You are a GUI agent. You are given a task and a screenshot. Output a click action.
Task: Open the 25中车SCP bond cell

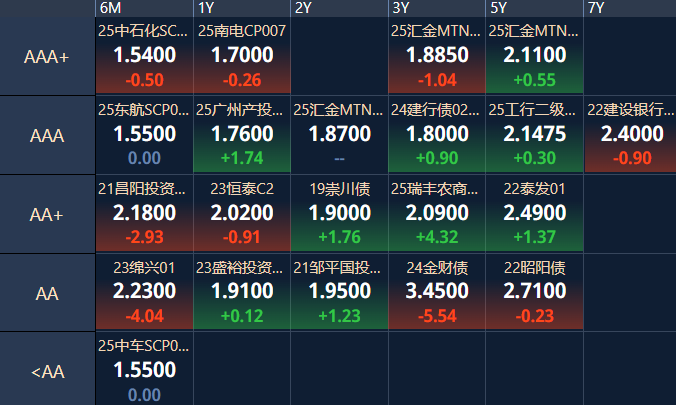pos(144,369)
